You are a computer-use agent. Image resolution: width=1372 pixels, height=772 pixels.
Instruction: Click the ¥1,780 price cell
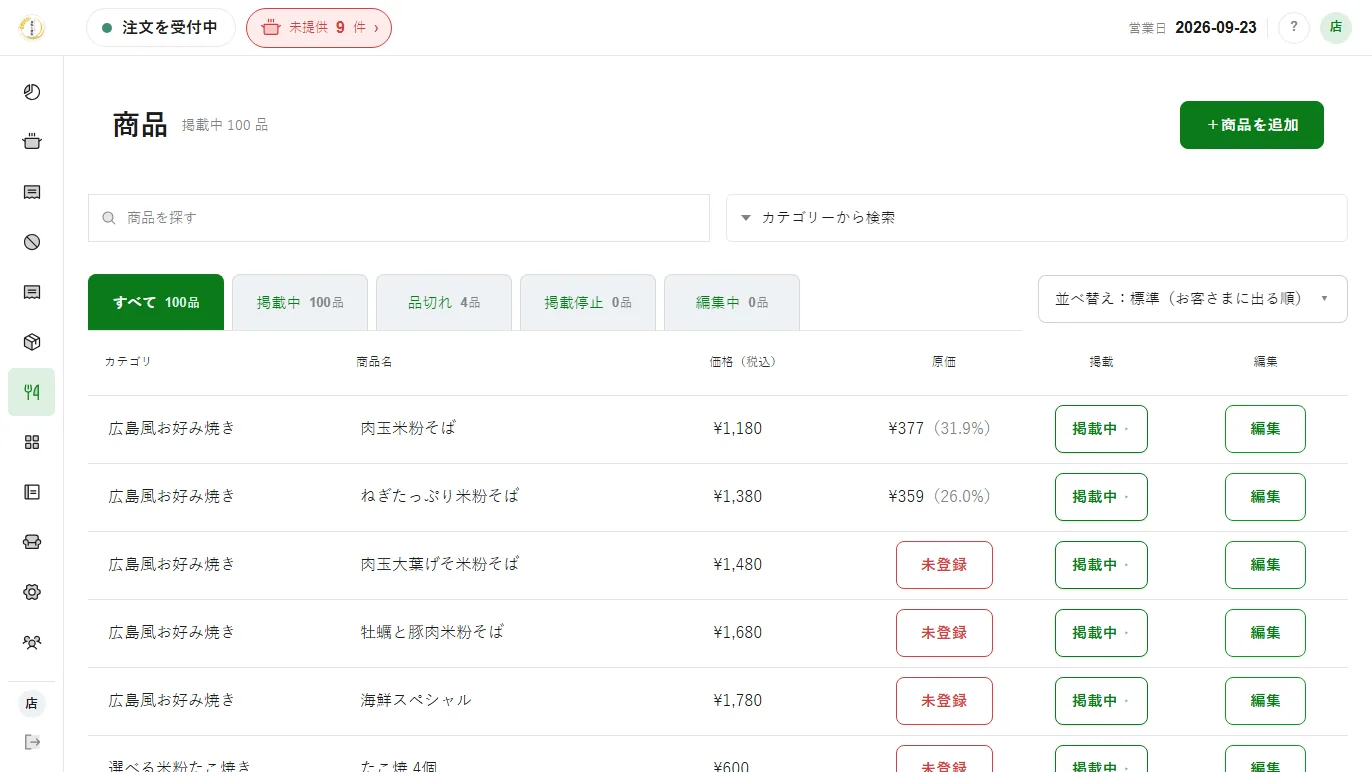pos(737,701)
